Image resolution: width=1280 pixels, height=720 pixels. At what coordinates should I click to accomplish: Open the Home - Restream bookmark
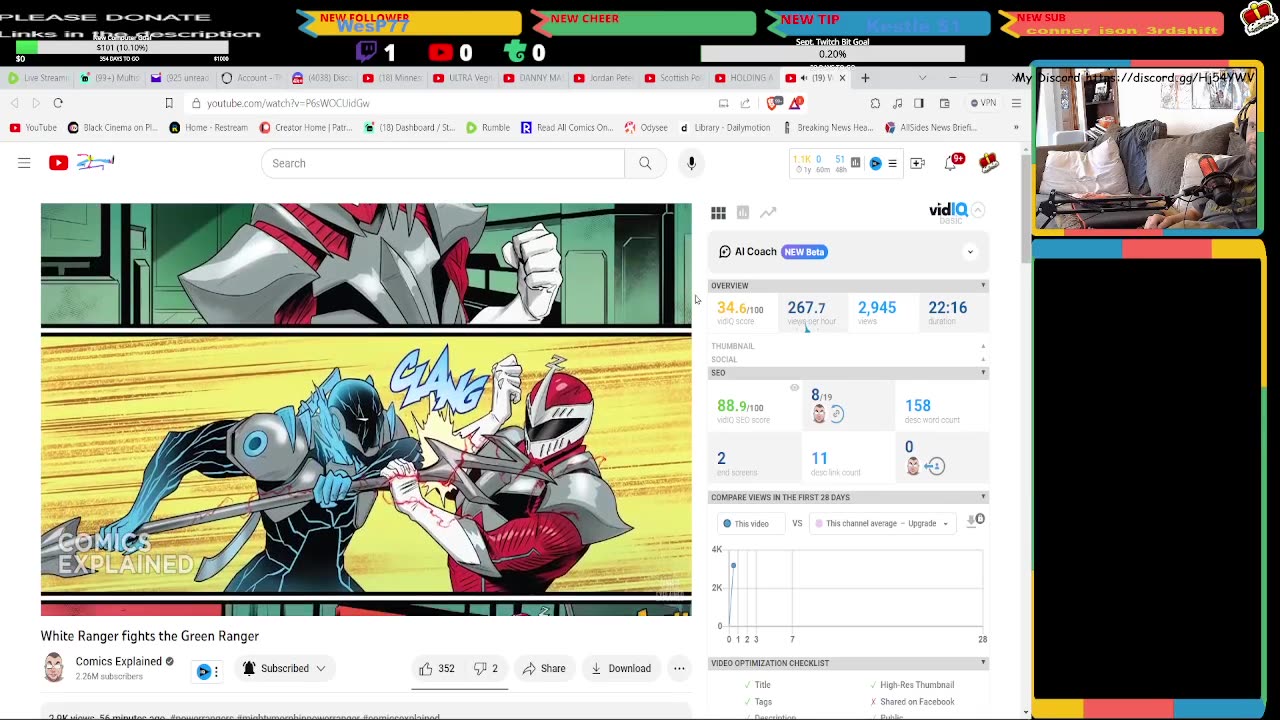208,128
